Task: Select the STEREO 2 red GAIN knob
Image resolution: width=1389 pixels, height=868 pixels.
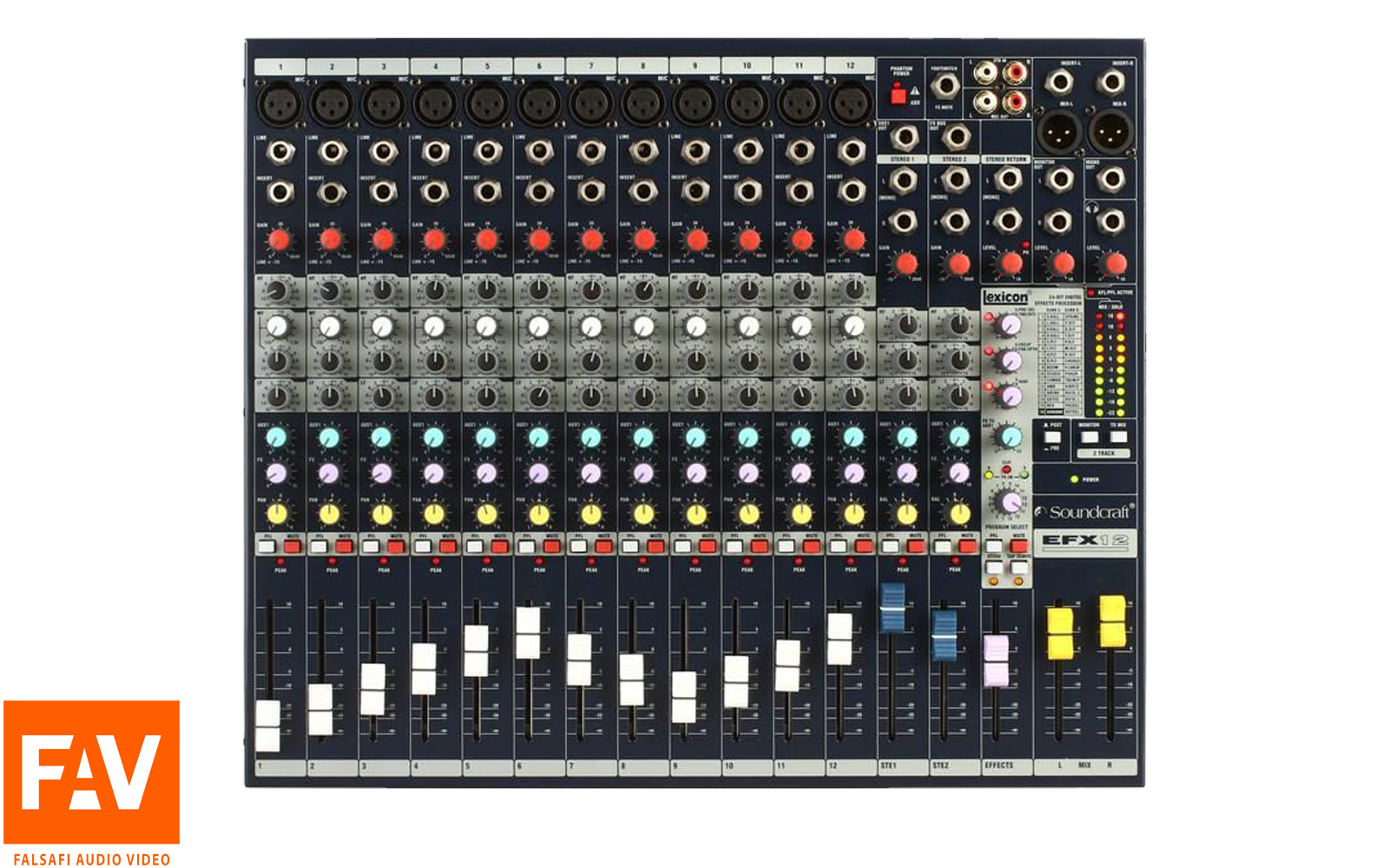Action: 958,262
